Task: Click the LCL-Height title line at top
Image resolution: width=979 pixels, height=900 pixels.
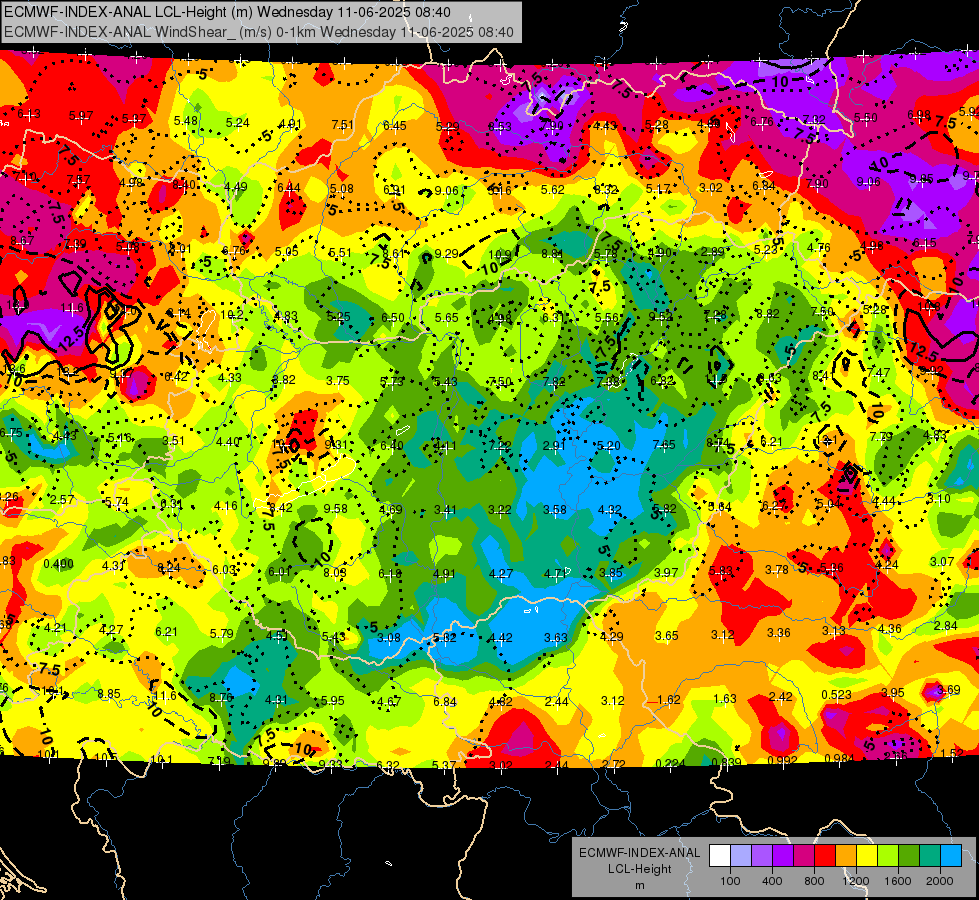Action: 227,12
